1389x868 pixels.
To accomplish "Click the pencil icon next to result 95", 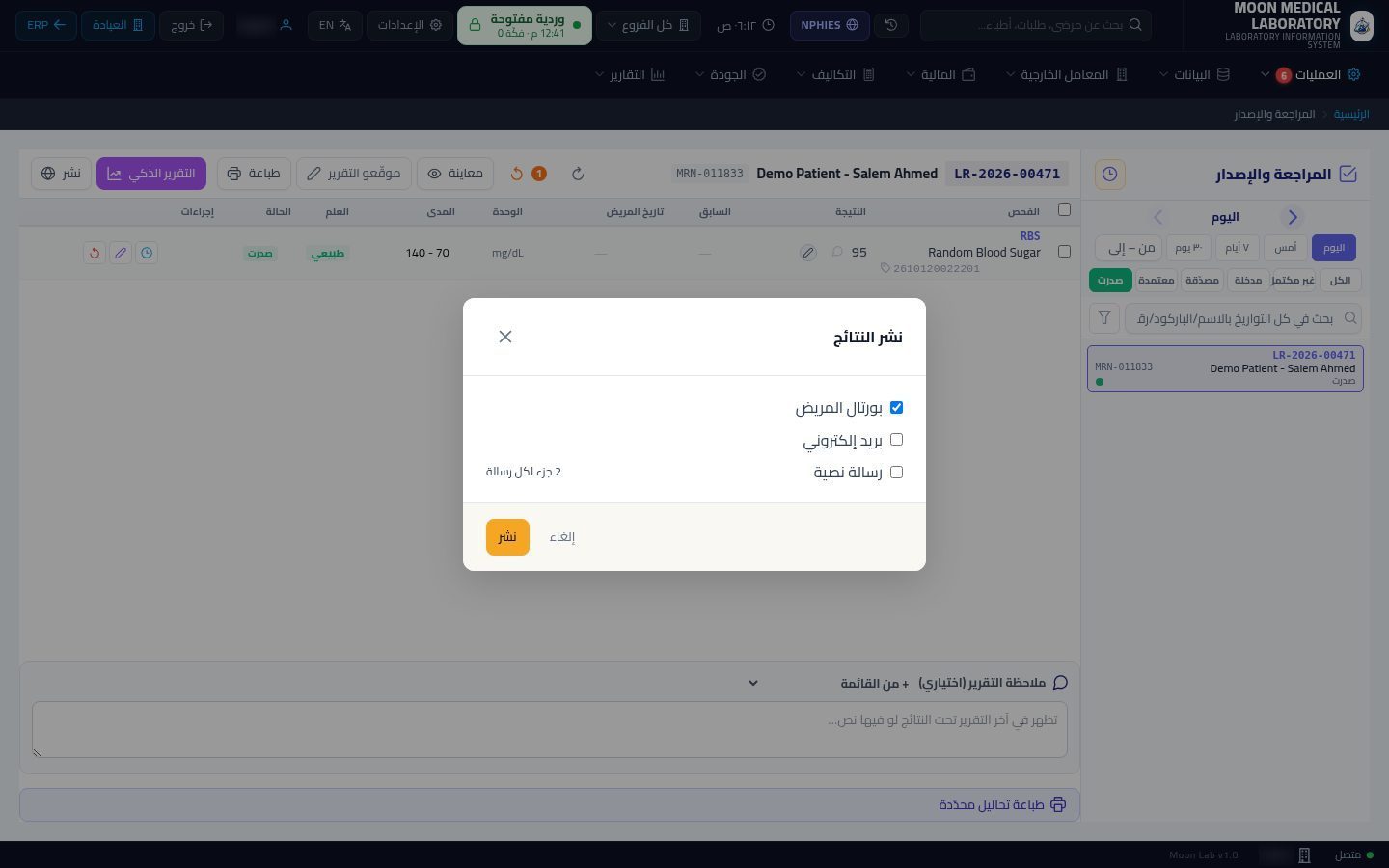I will tap(808, 253).
